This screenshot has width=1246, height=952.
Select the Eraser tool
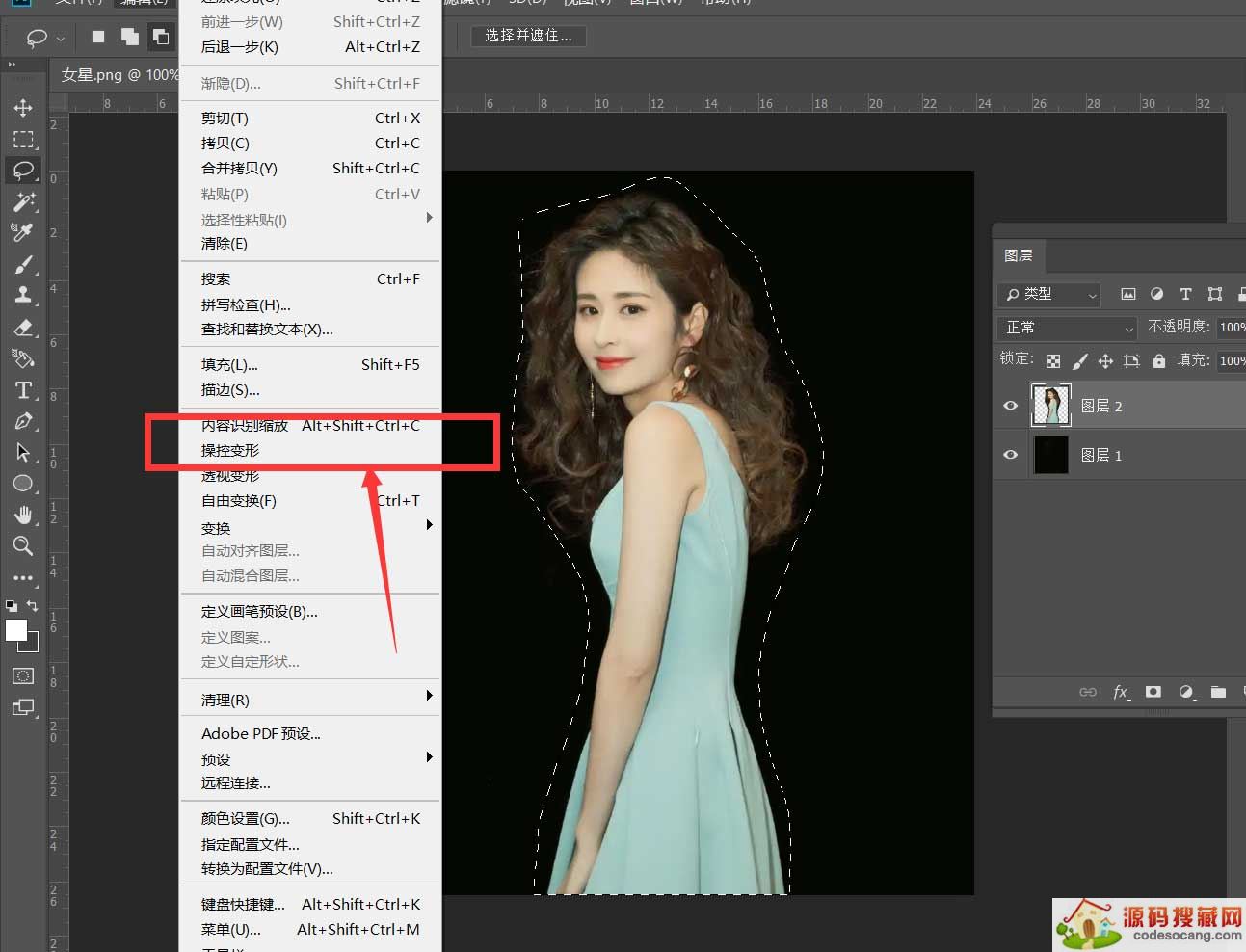(23, 328)
